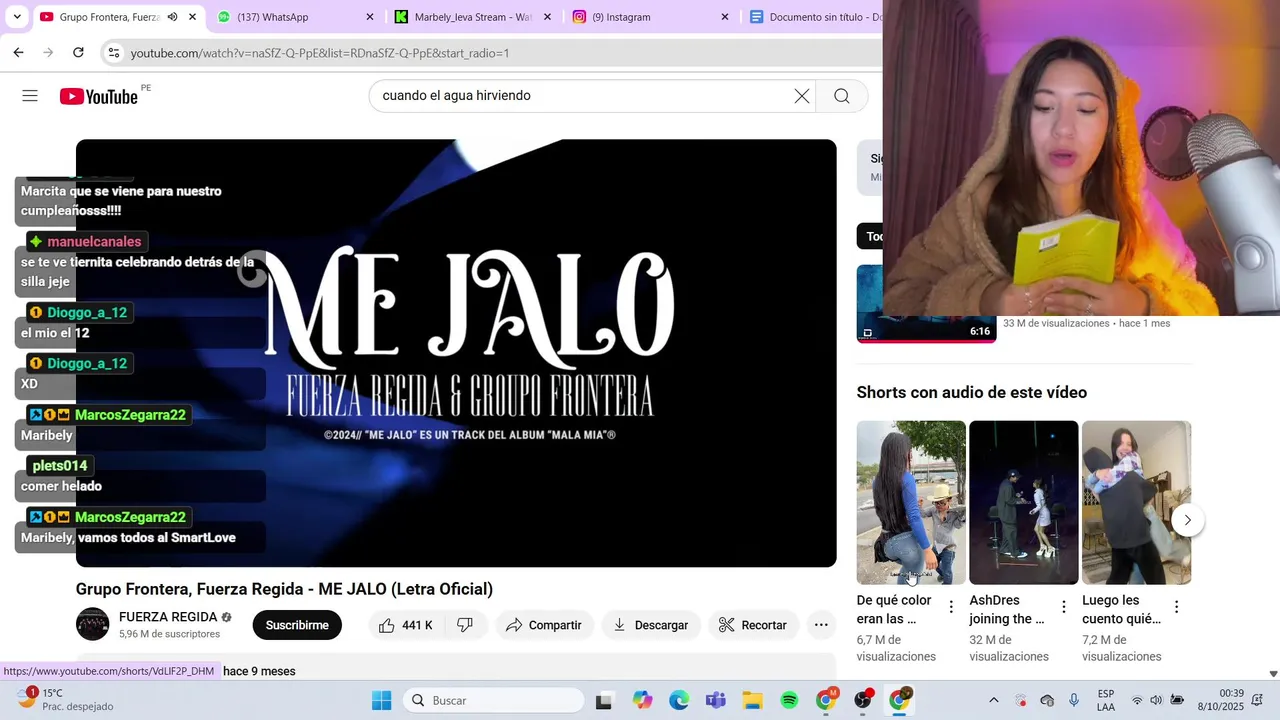Click Suscribirme button

(297, 625)
